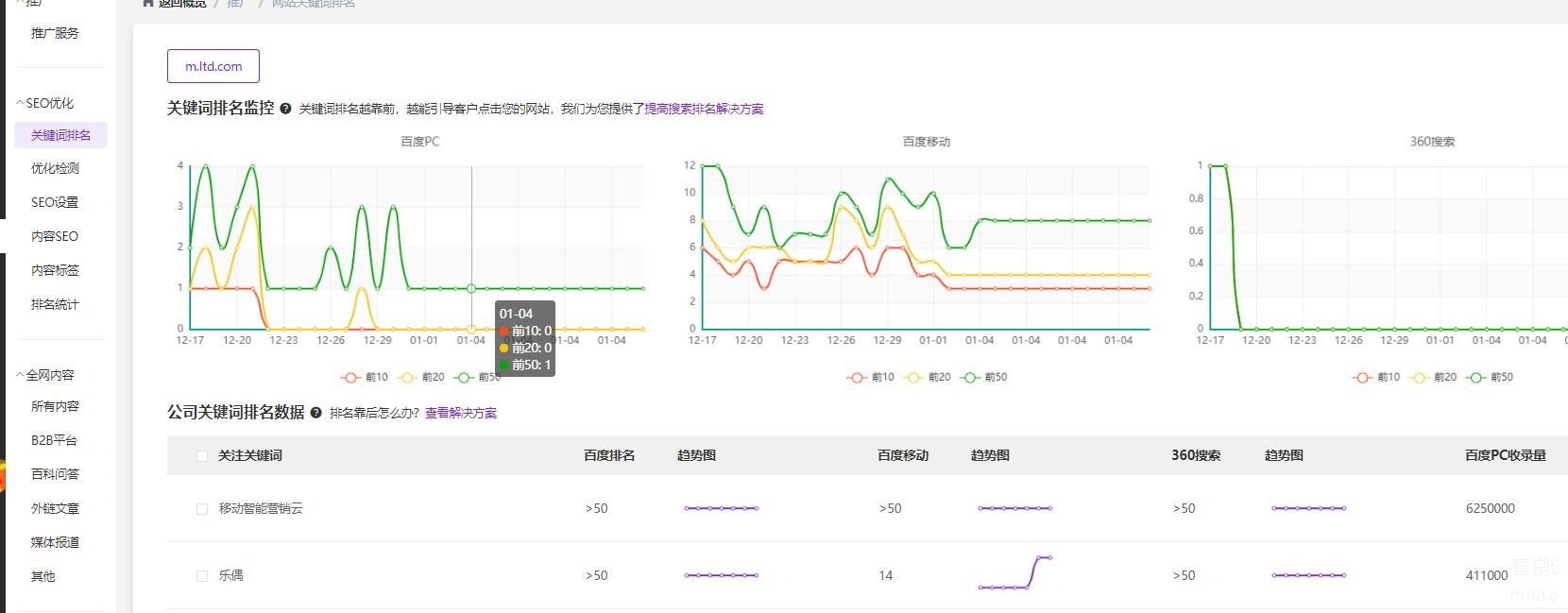1568x613 pixels.
Task: Toggle 前20 legend marker in 百度移动 chart
Action: click(914, 377)
